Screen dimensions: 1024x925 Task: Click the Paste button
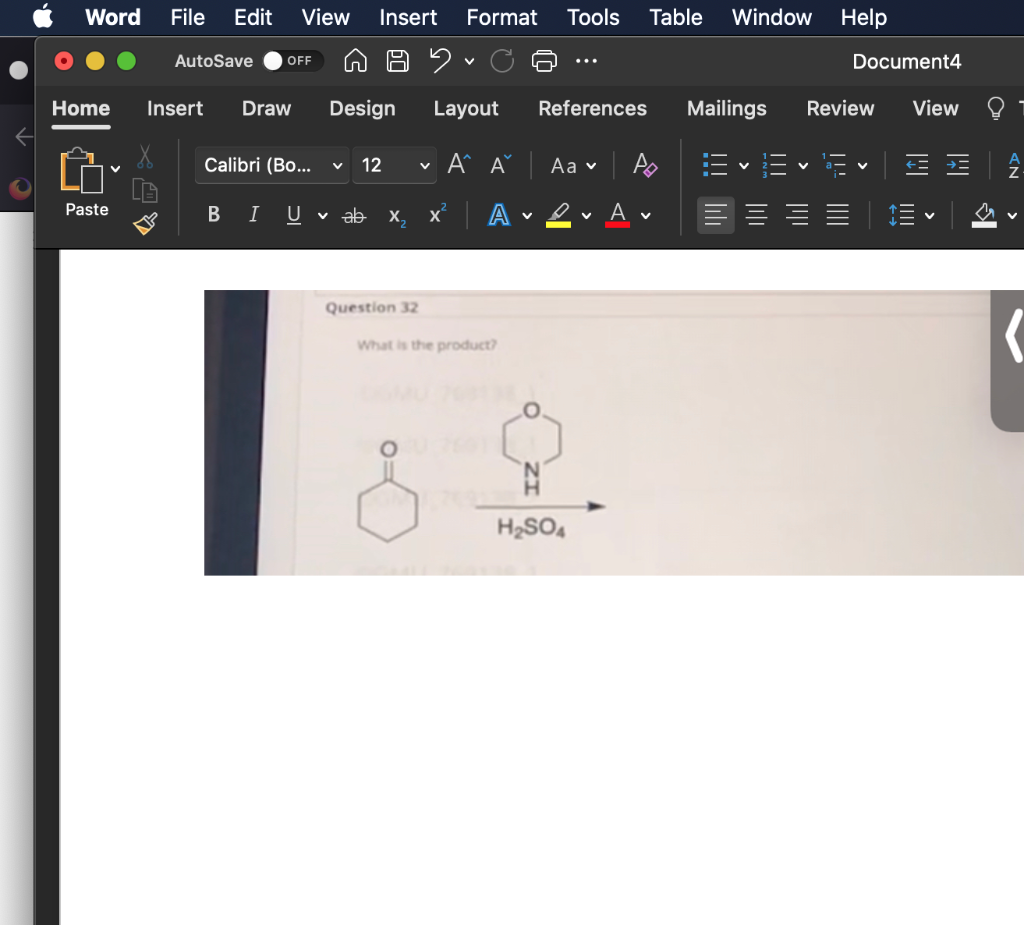86,185
